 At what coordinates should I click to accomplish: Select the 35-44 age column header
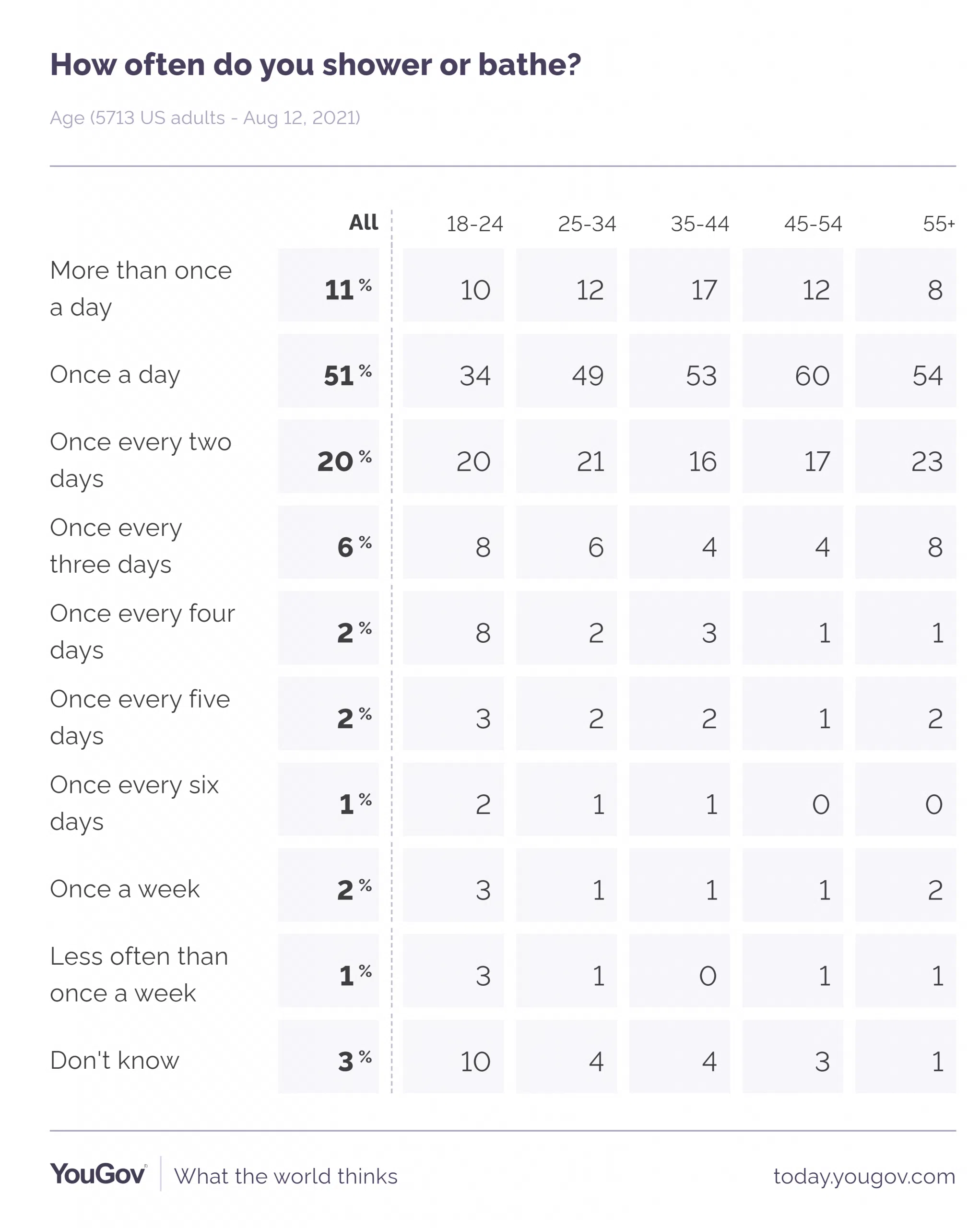[x=699, y=224]
